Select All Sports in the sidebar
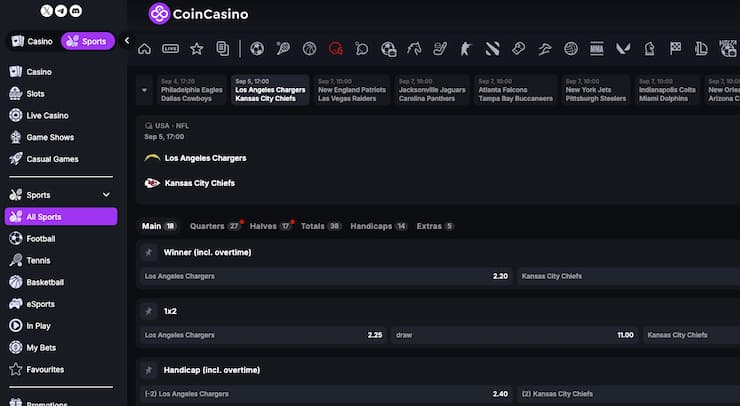The width and height of the screenshot is (740, 406). pos(61,217)
